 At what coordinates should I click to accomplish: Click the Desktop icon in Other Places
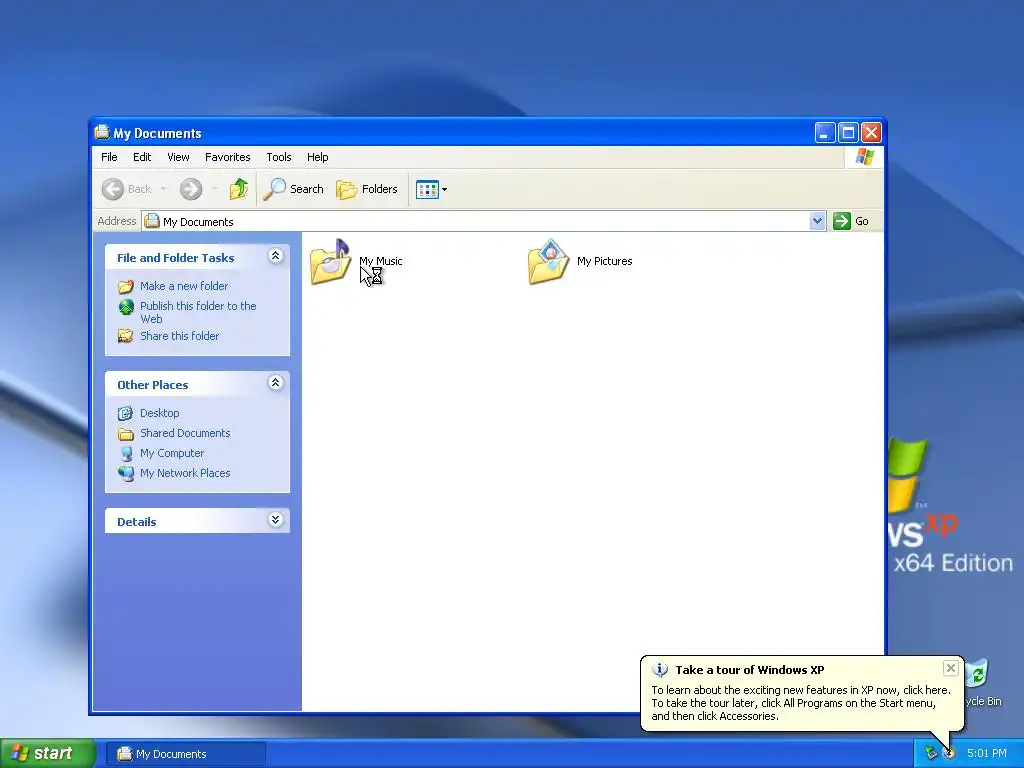(126, 413)
